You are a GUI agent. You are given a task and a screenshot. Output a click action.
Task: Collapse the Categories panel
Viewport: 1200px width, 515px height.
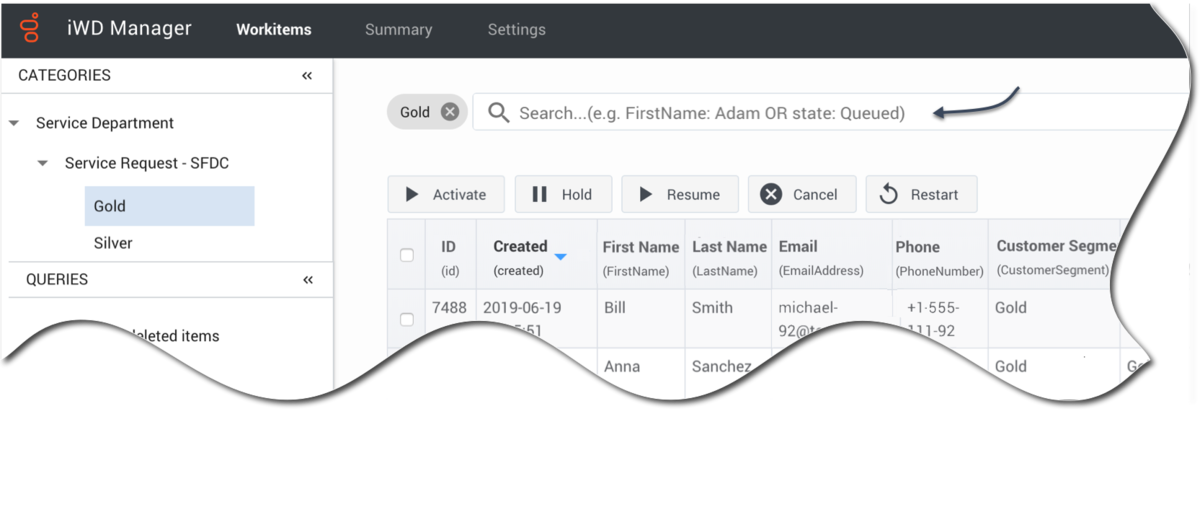(x=307, y=76)
